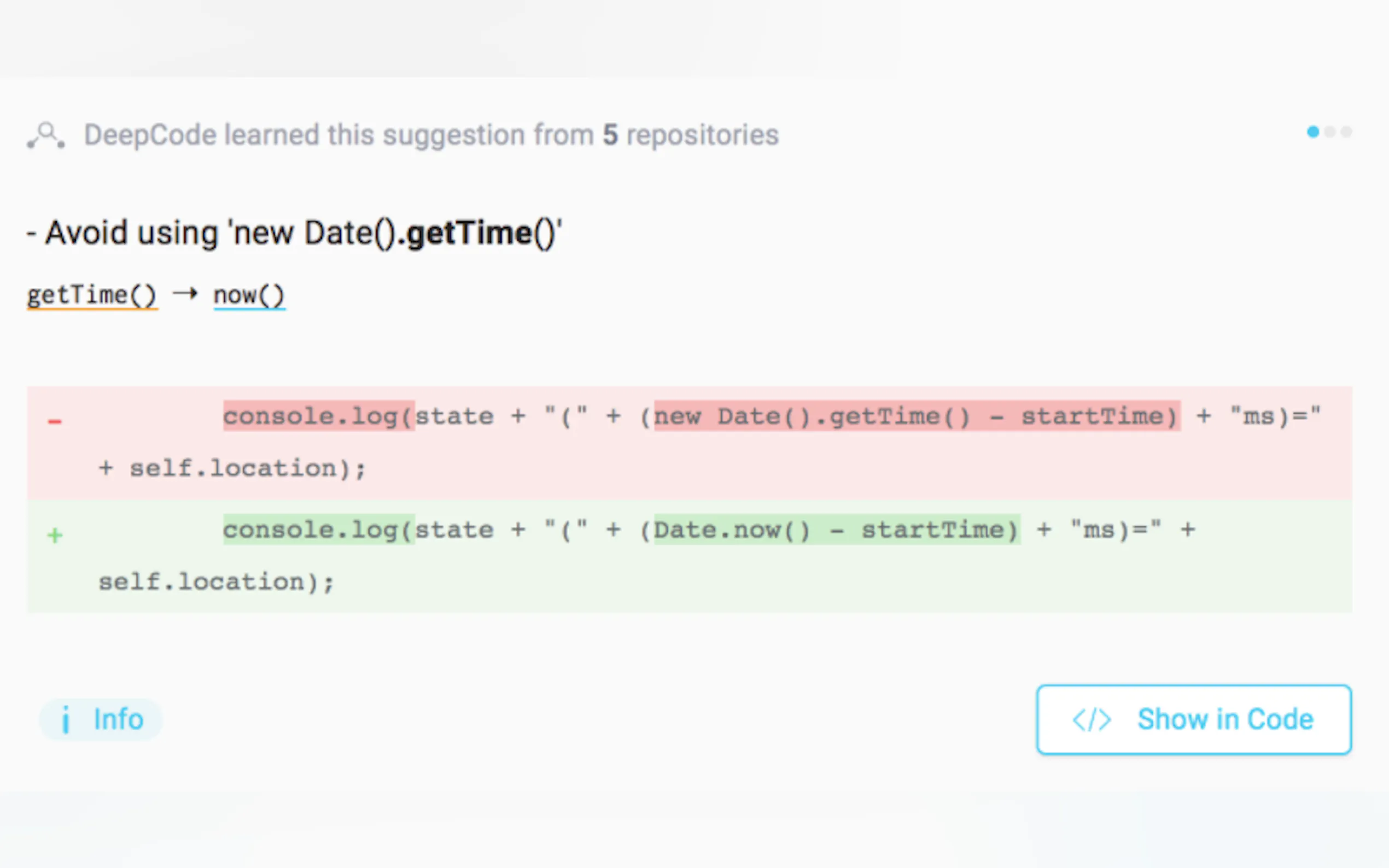Click the 'i' icon in Info badge
The image size is (1389, 868).
[x=66, y=719]
